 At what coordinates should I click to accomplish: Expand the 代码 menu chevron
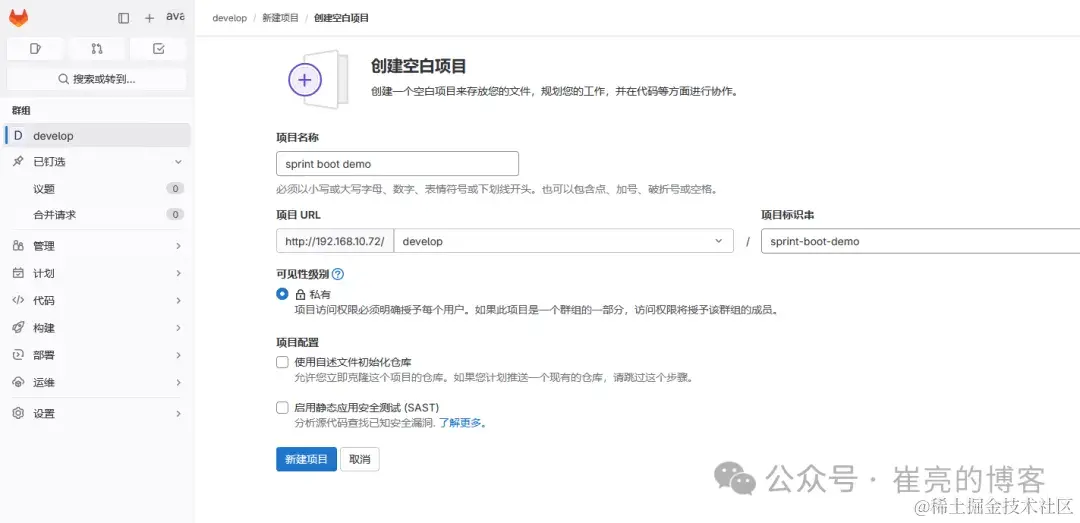[178, 300]
